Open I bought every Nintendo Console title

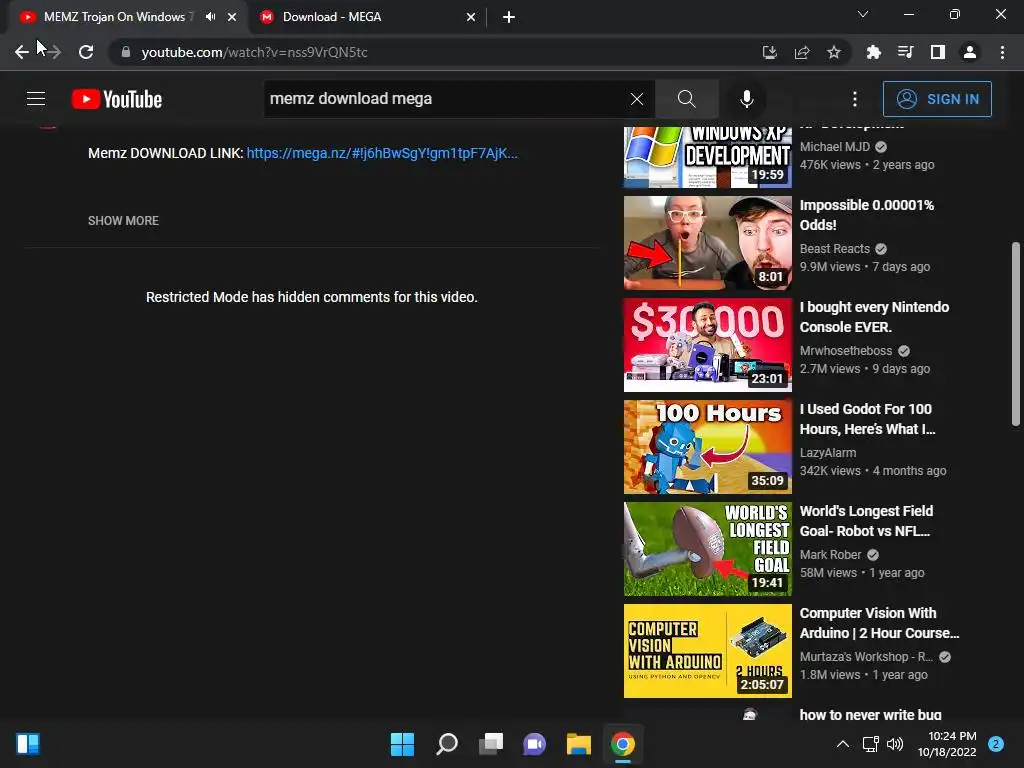(x=874, y=317)
